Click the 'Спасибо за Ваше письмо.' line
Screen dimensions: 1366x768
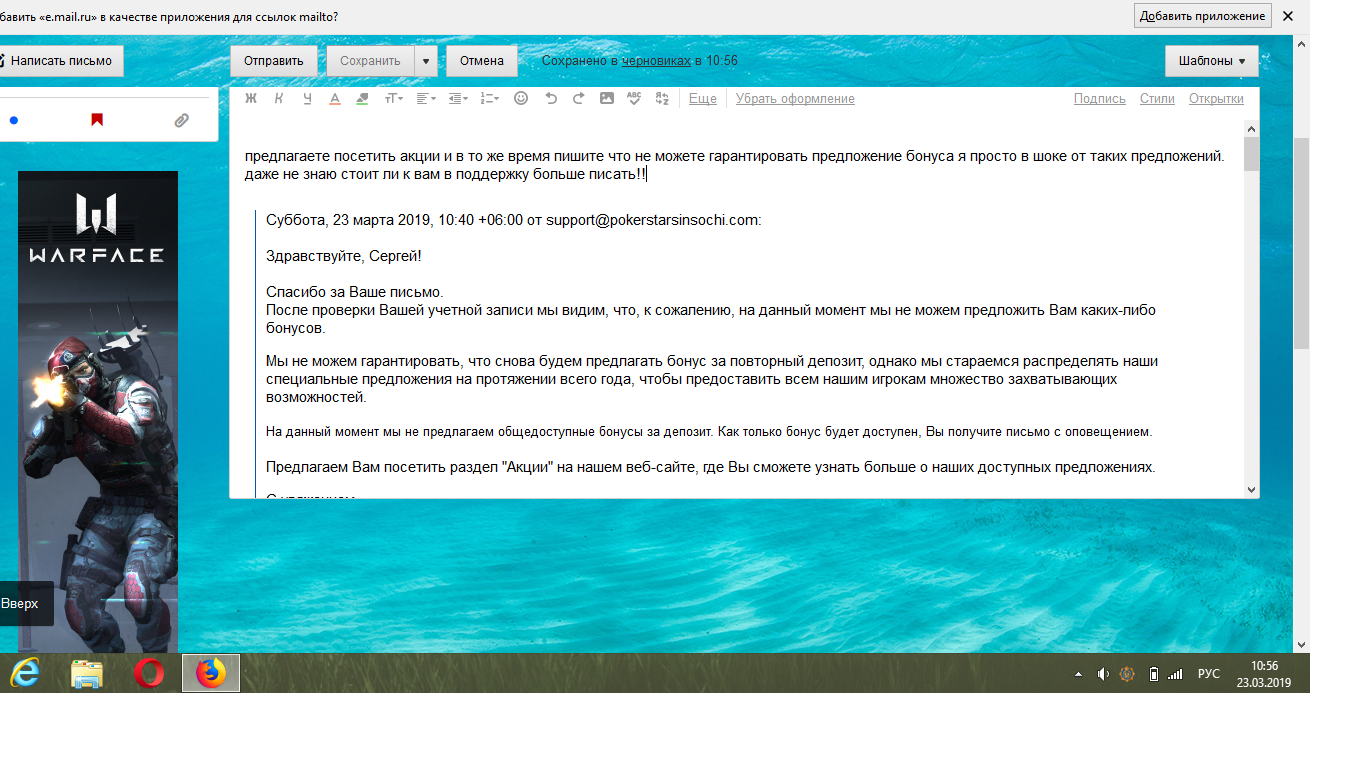[x=354, y=292]
